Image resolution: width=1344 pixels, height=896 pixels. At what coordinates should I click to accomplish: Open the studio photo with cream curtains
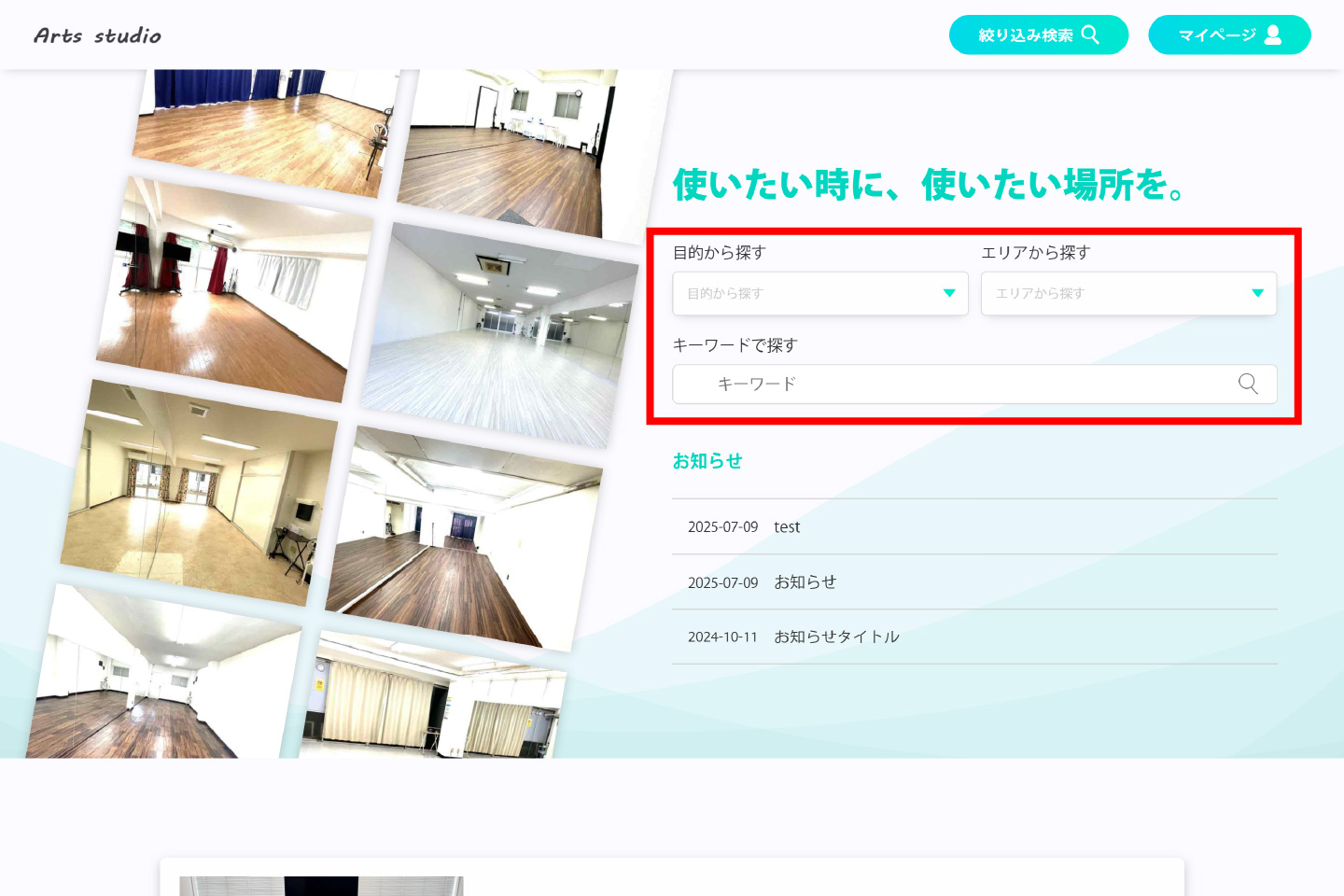pos(434,700)
